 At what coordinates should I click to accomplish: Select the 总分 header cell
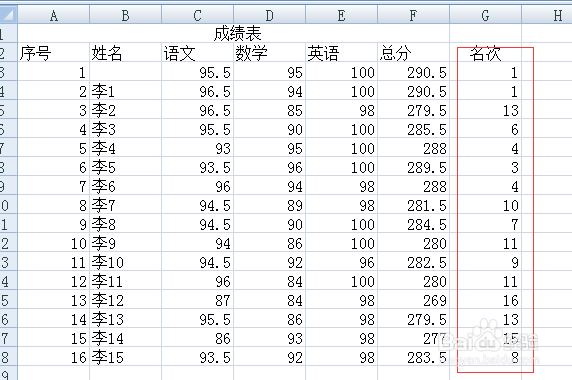[413, 53]
